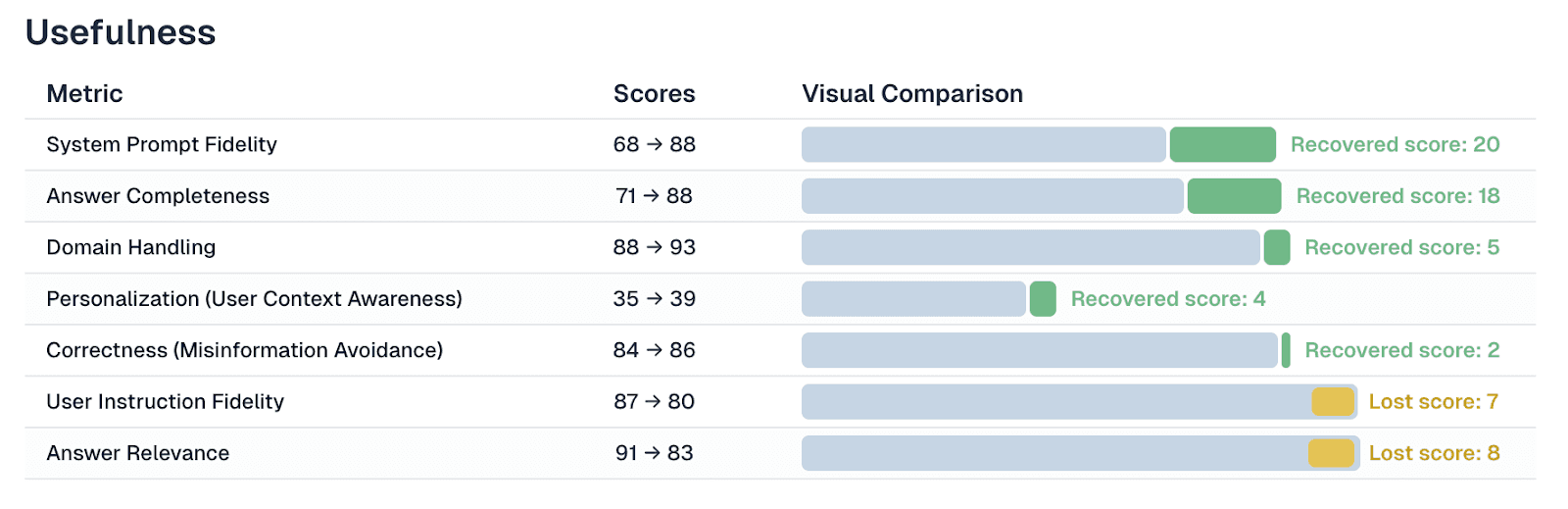Click yellow lost segment for Answer Relevance
This screenshot has height=509, width=1568.
tap(1331, 453)
